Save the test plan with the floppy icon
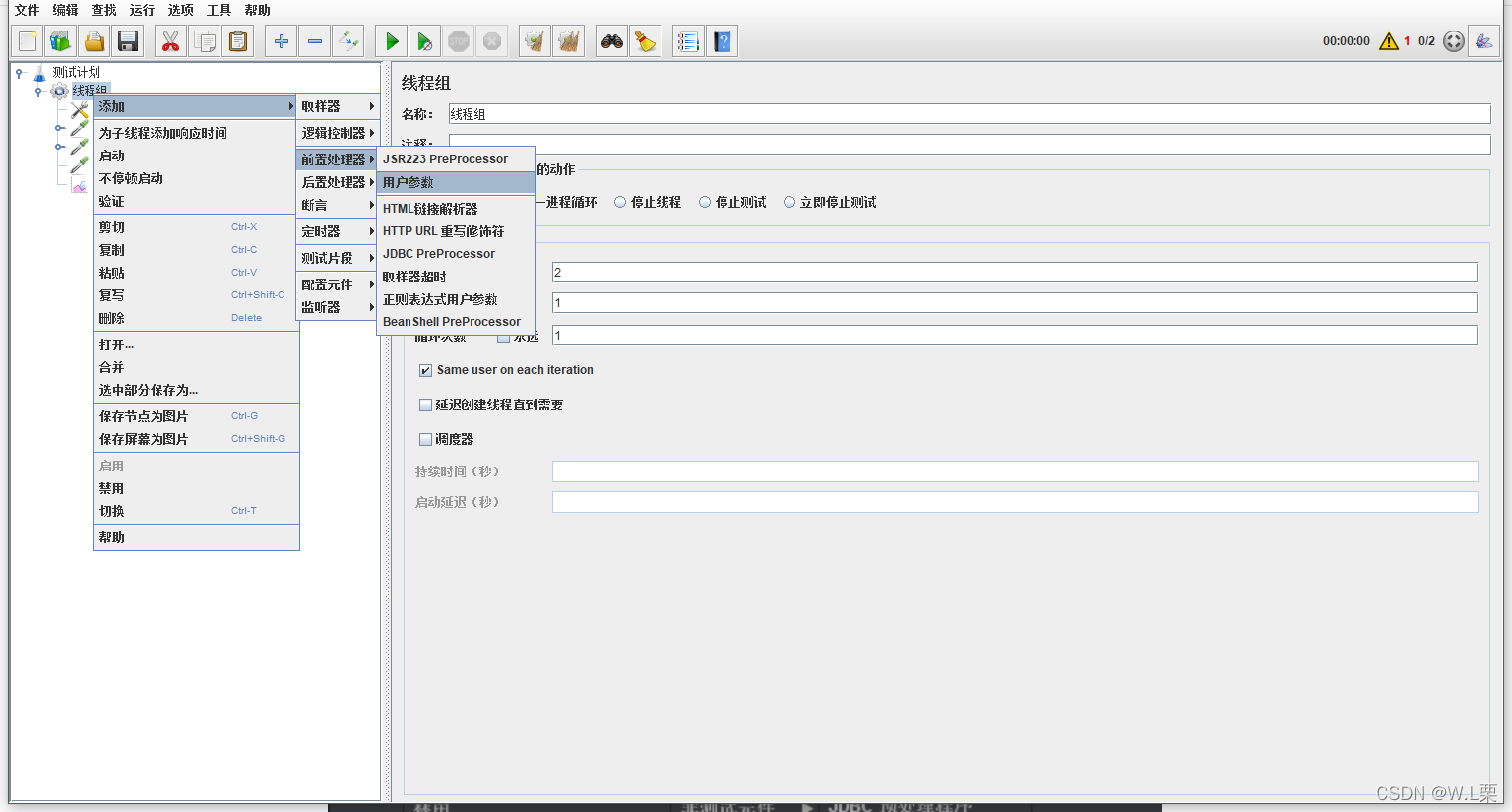Viewport: 1512px width, 812px height. (128, 41)
